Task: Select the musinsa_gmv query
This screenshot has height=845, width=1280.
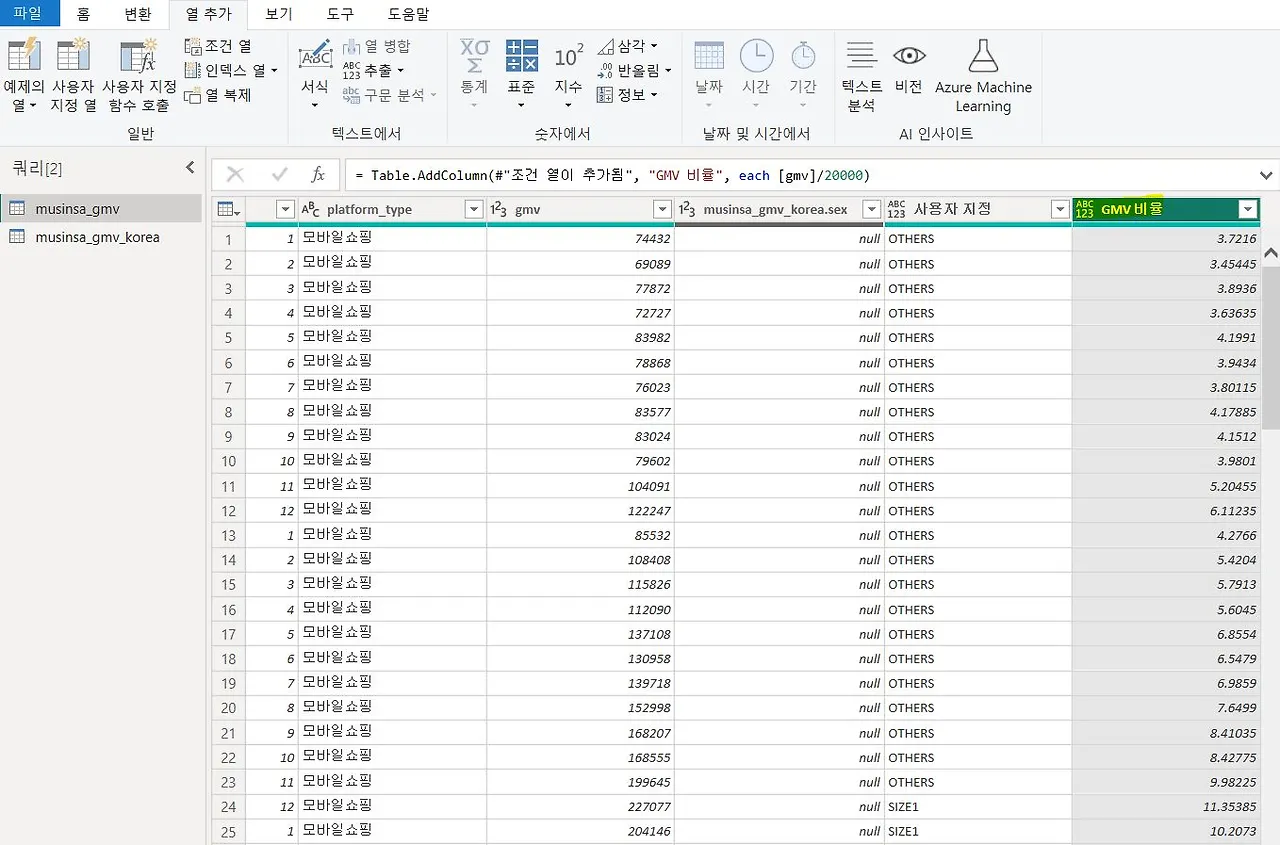Action: click(x=101, y=209)
